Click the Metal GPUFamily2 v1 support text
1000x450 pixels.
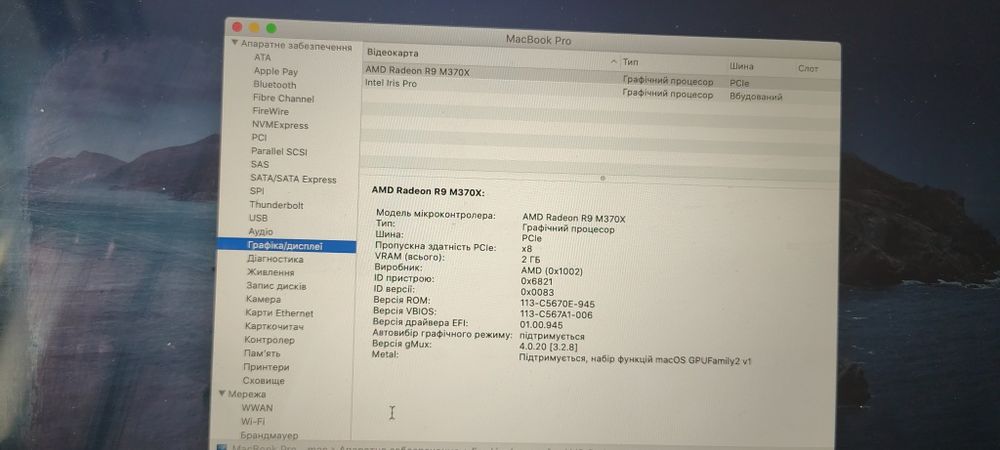tap(636, 359)
